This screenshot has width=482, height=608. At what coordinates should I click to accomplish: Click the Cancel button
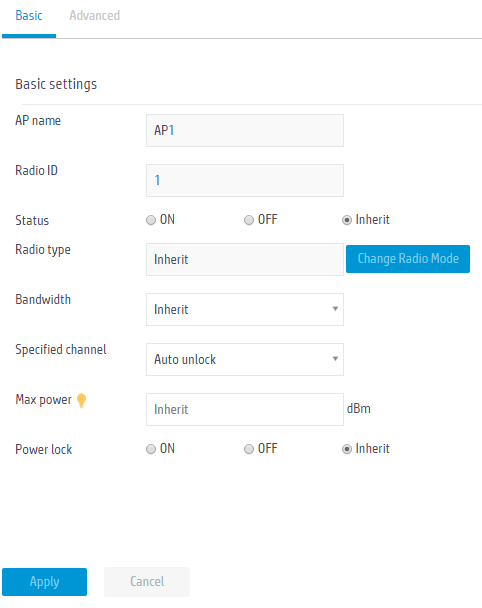pos(147,582)
